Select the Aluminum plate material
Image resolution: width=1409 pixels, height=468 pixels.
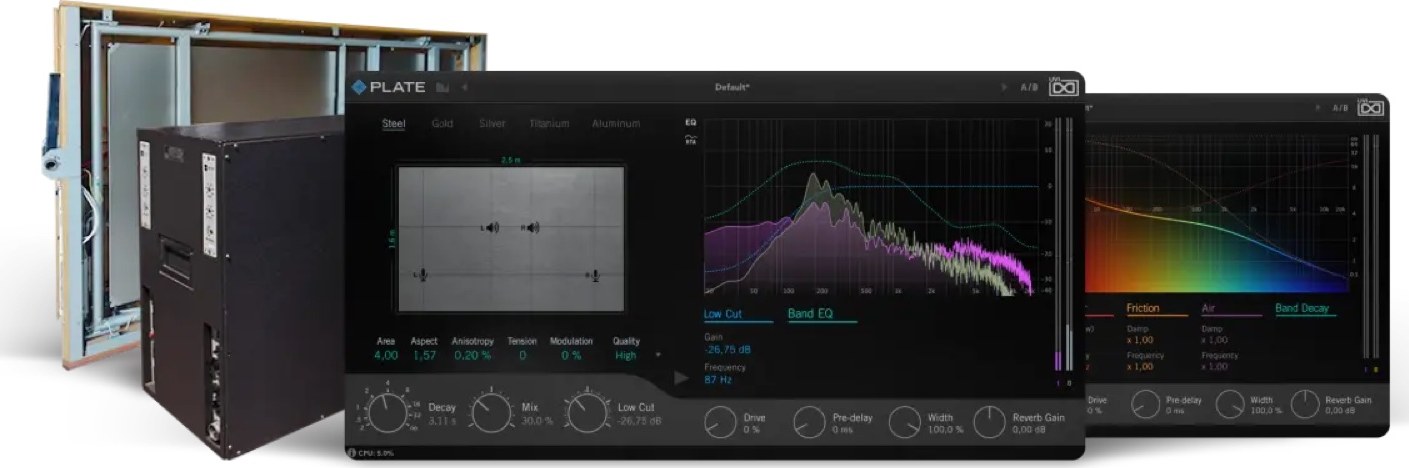point(616,124)
